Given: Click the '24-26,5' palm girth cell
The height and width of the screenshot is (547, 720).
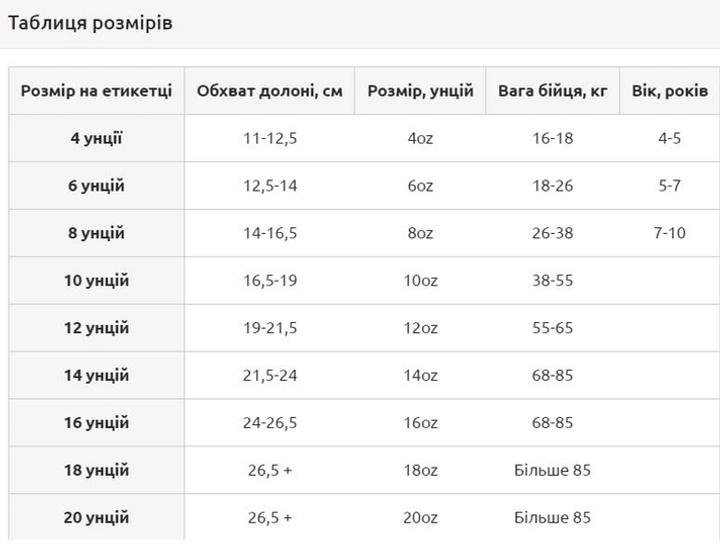Looking at the screenshot, I should [270, 423].
